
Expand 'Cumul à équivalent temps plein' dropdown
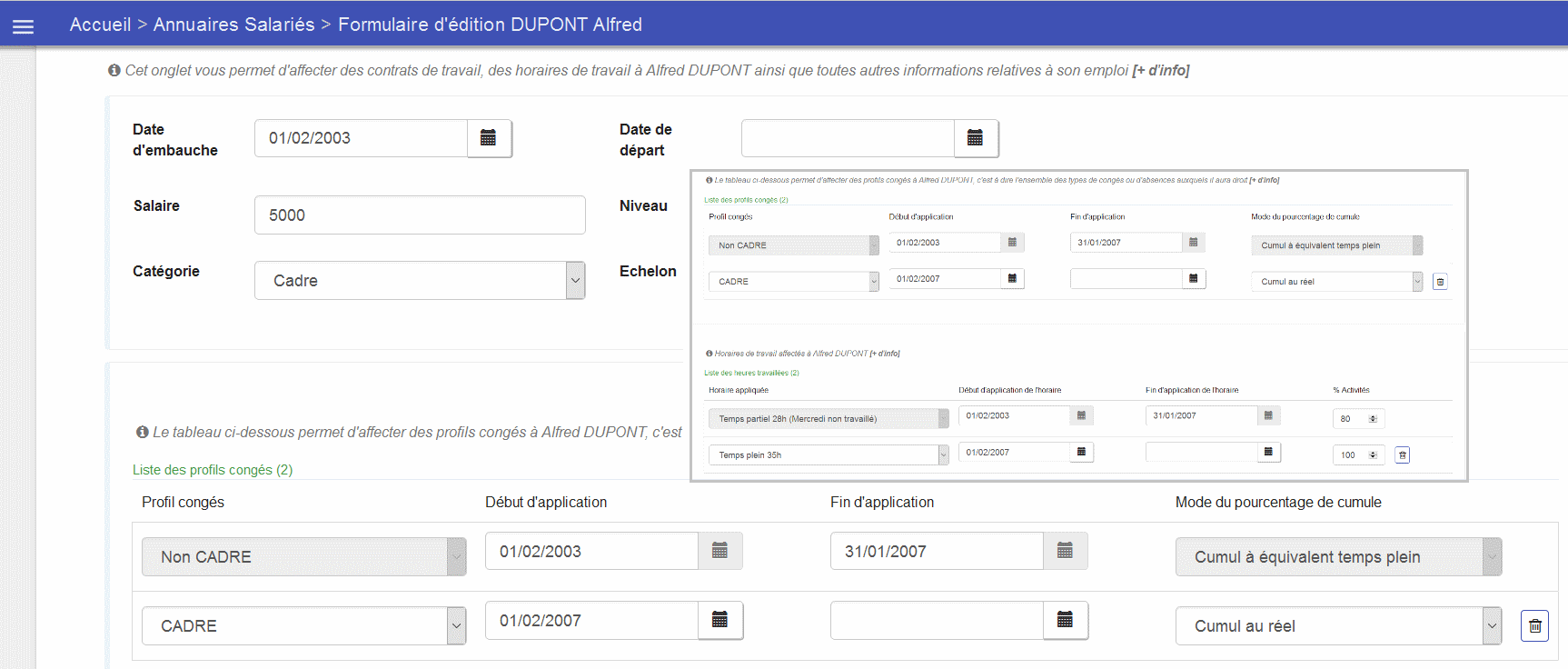tap(1338, 556)
